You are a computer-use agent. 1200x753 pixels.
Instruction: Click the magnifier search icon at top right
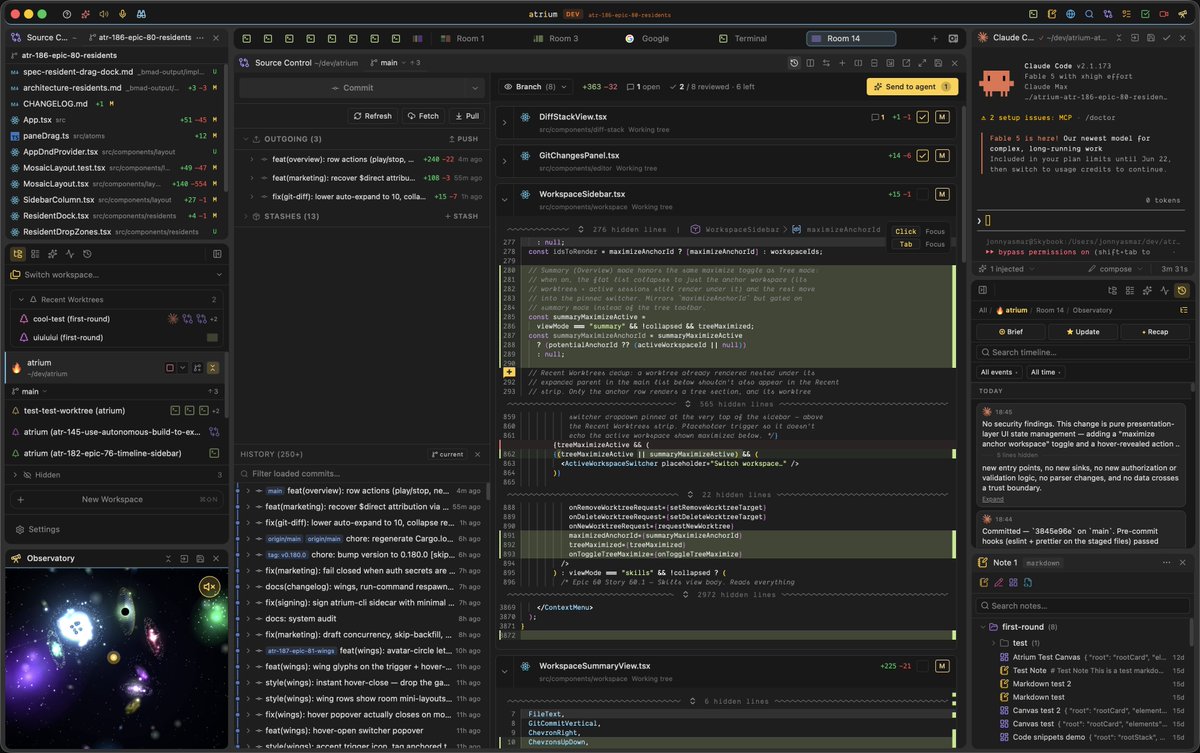(1089, 15)
